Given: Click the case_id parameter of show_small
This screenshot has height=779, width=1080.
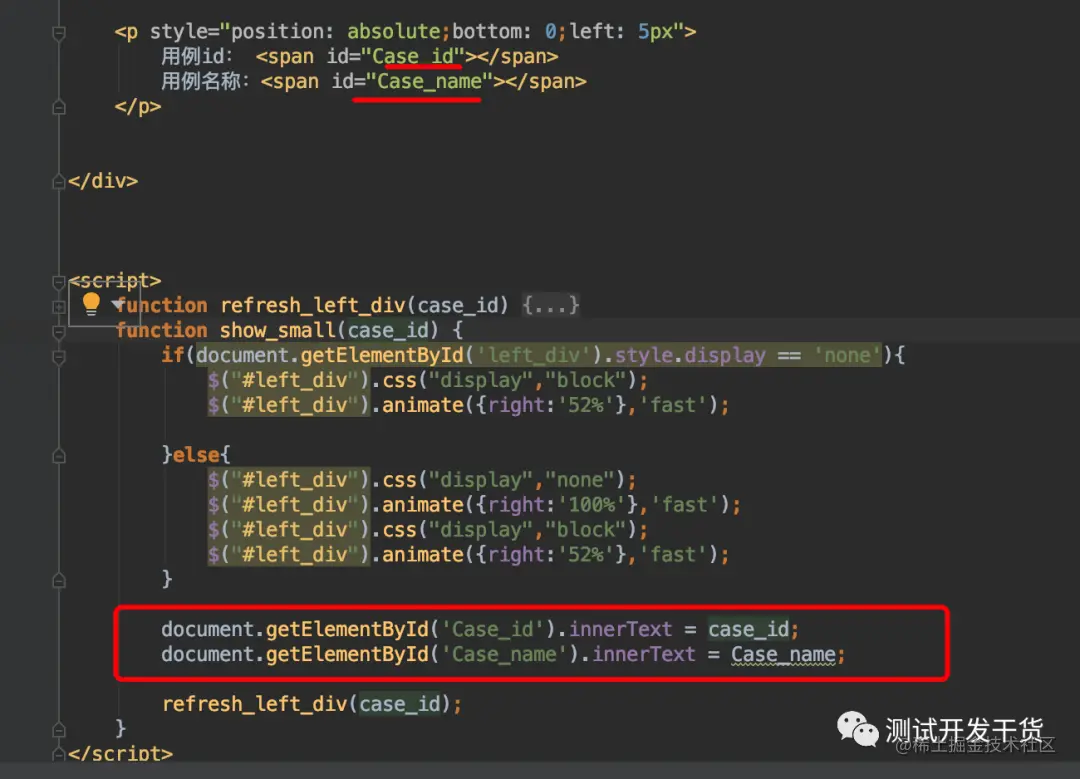Looking at the screenshot, I should tap(388, 331).
